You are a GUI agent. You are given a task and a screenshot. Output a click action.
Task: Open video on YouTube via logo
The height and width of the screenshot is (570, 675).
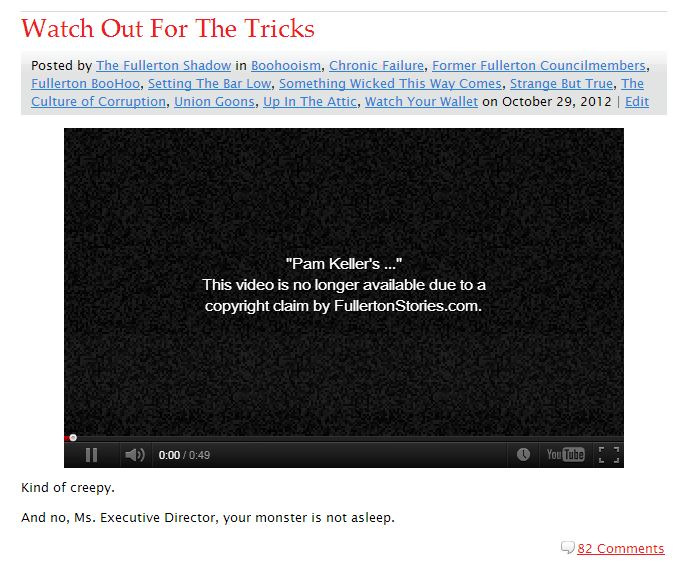point(565,455)
